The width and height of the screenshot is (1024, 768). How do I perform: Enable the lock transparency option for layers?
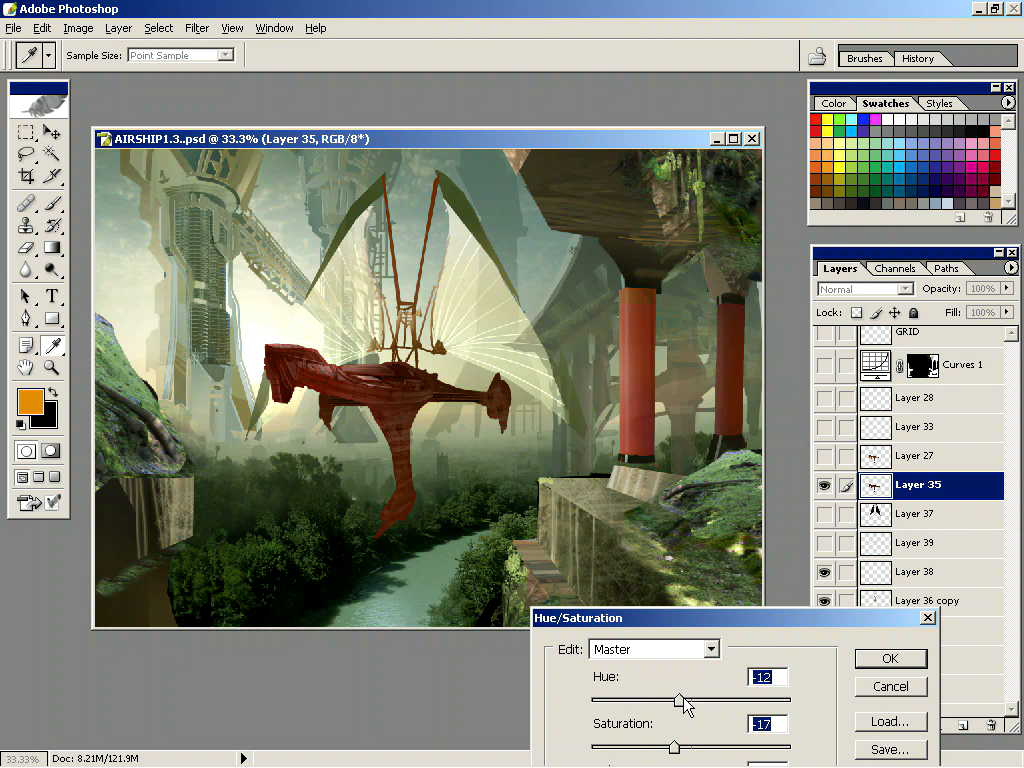tap(856, 312)
